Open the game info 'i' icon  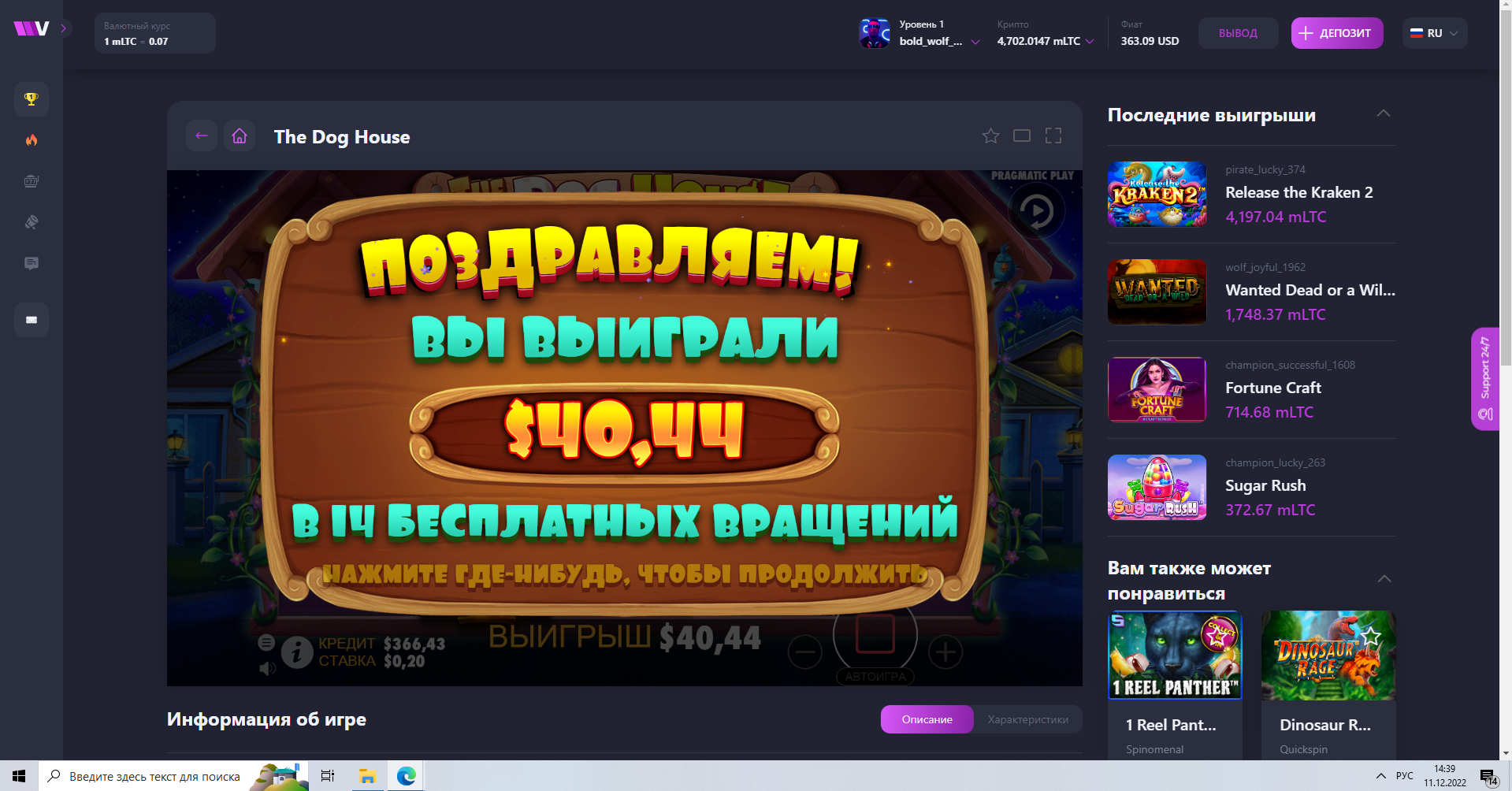pos(297,652)
